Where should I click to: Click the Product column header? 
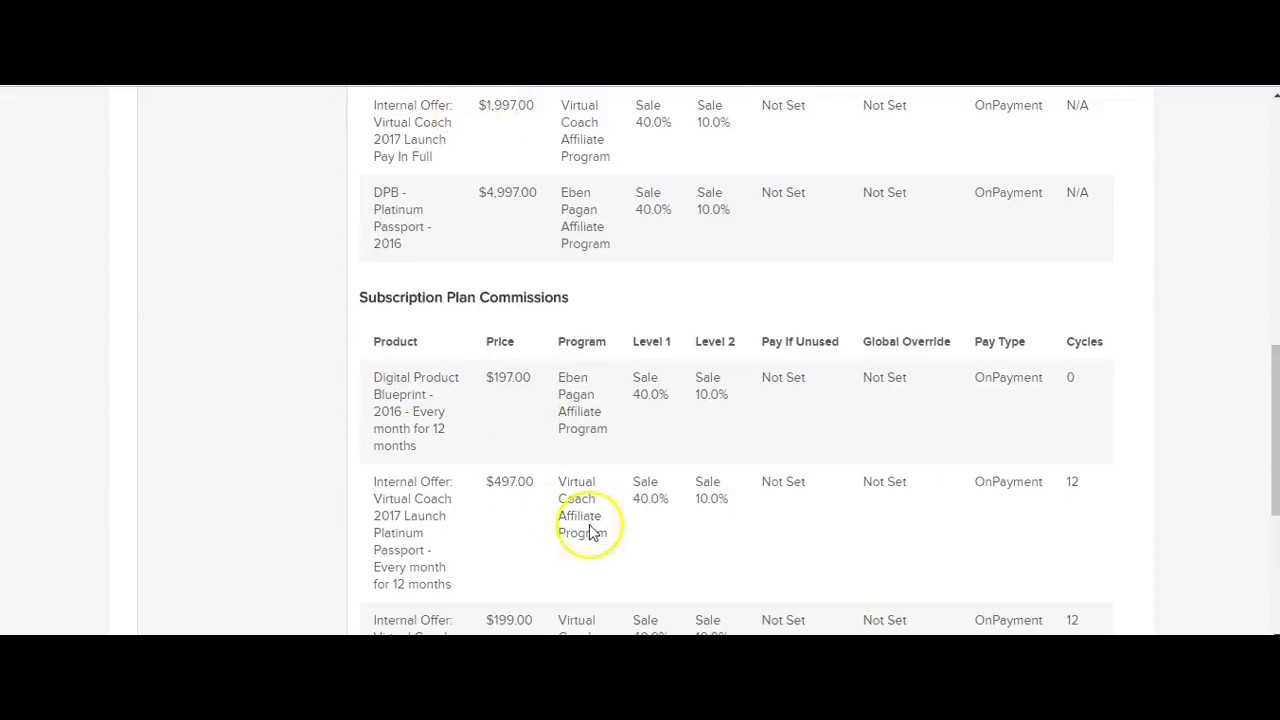point(395,341)
